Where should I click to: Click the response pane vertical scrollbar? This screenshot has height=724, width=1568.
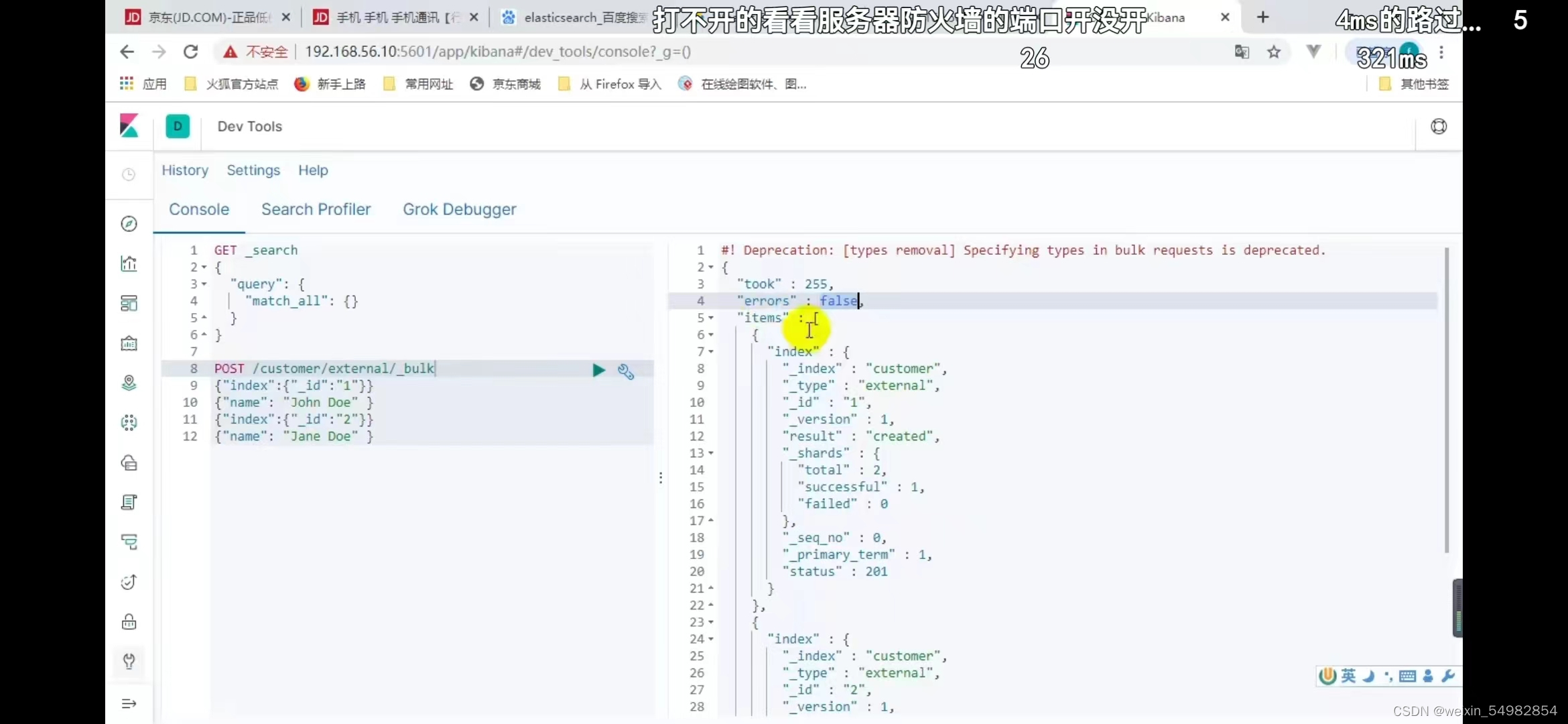(1446, 400)
